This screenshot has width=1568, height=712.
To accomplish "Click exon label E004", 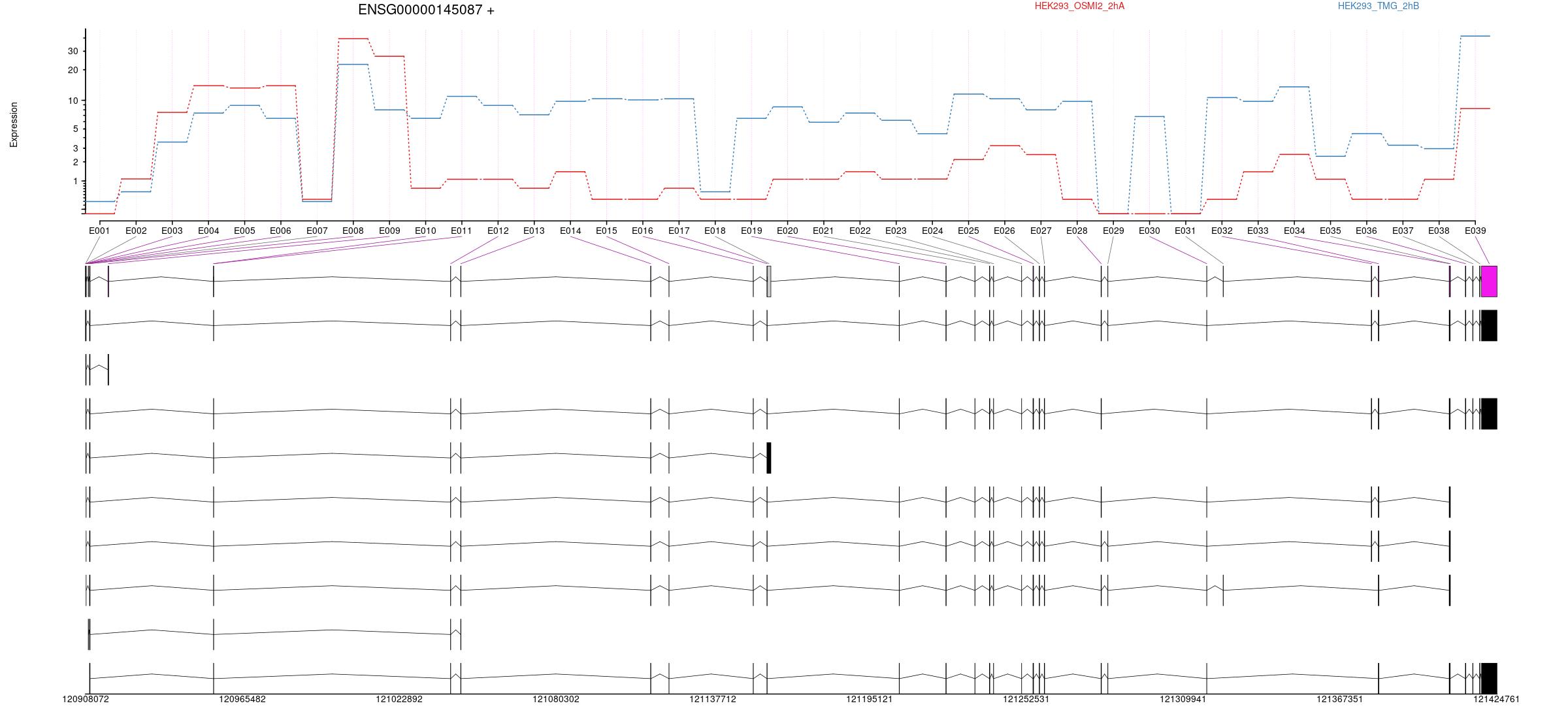I will click(x=208, y=231).
